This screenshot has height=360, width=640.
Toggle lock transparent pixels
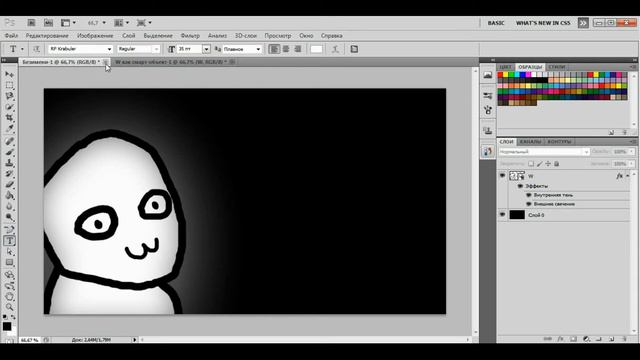coord(531,164)
